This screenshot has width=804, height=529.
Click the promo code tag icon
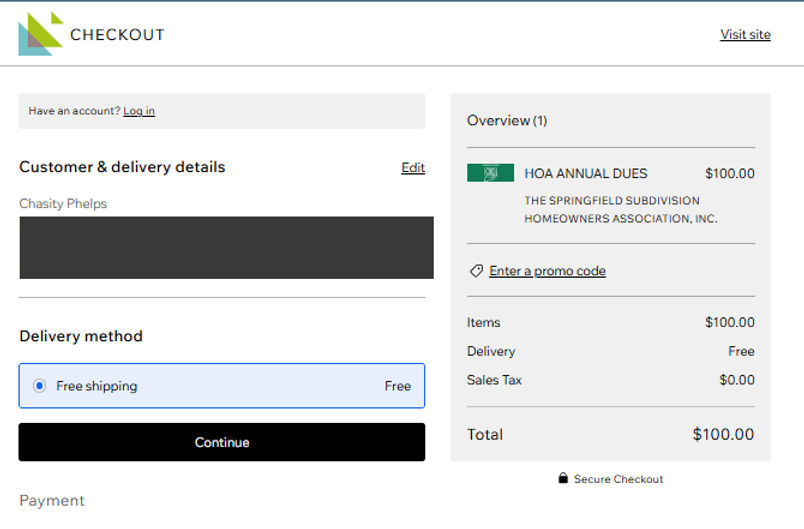tap(476, 271)
